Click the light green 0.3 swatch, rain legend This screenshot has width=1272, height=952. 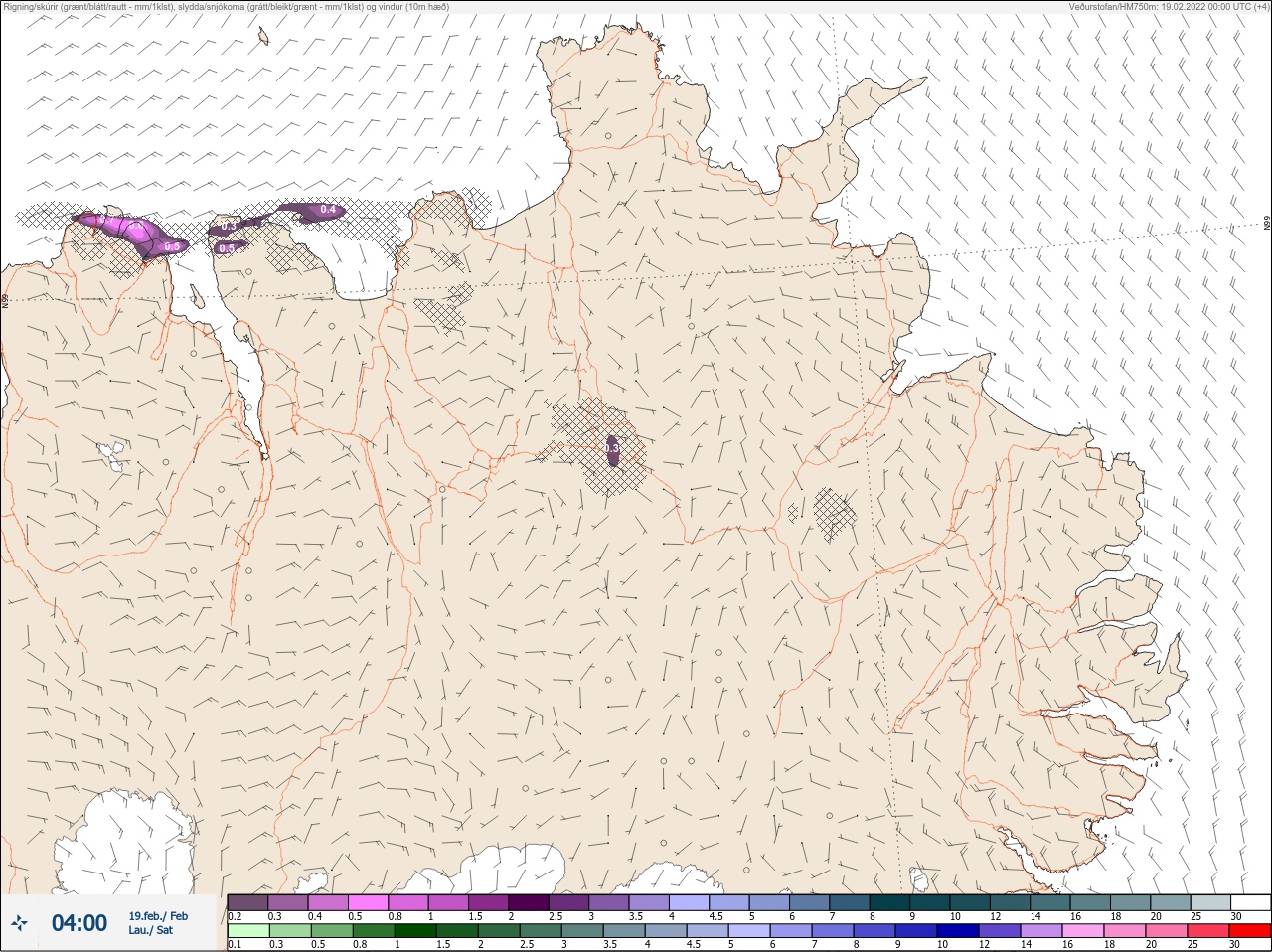point(289,931)
